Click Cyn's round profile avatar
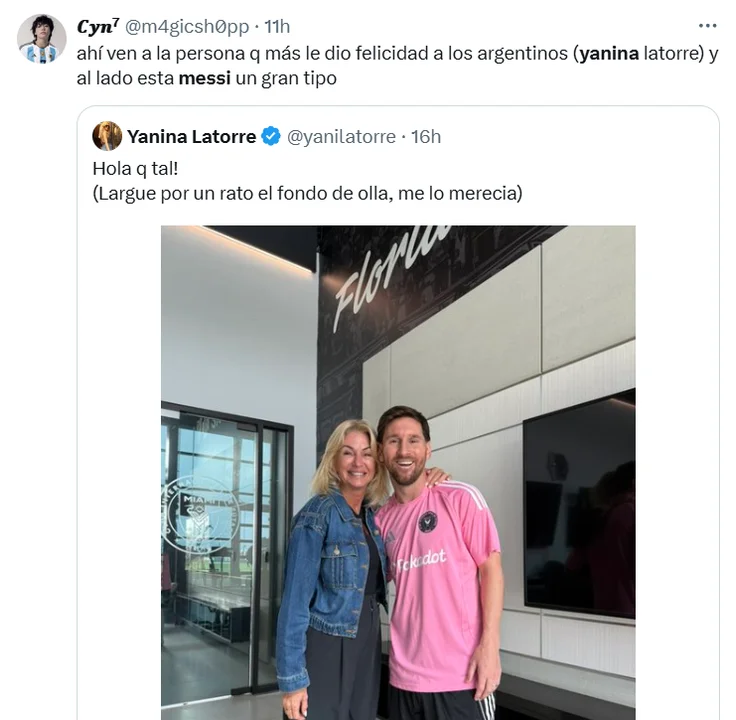736x720 pixels. click(x=41, y=38)
